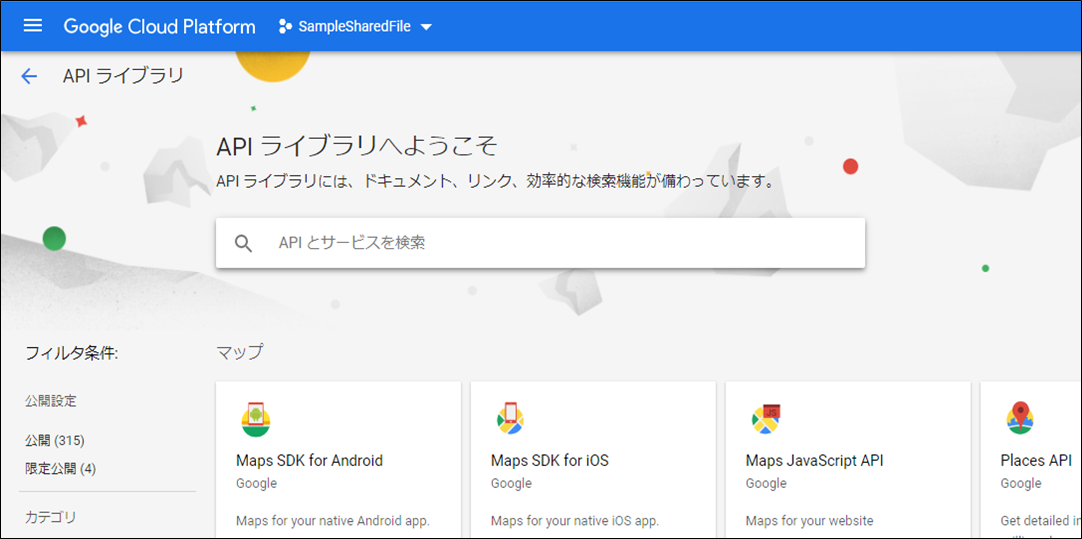The height and width of the screenshot is (539, 1082).
Task: Select the Maps SDK for iOS title
Action: pyautogui.click(x=550, y=460)
